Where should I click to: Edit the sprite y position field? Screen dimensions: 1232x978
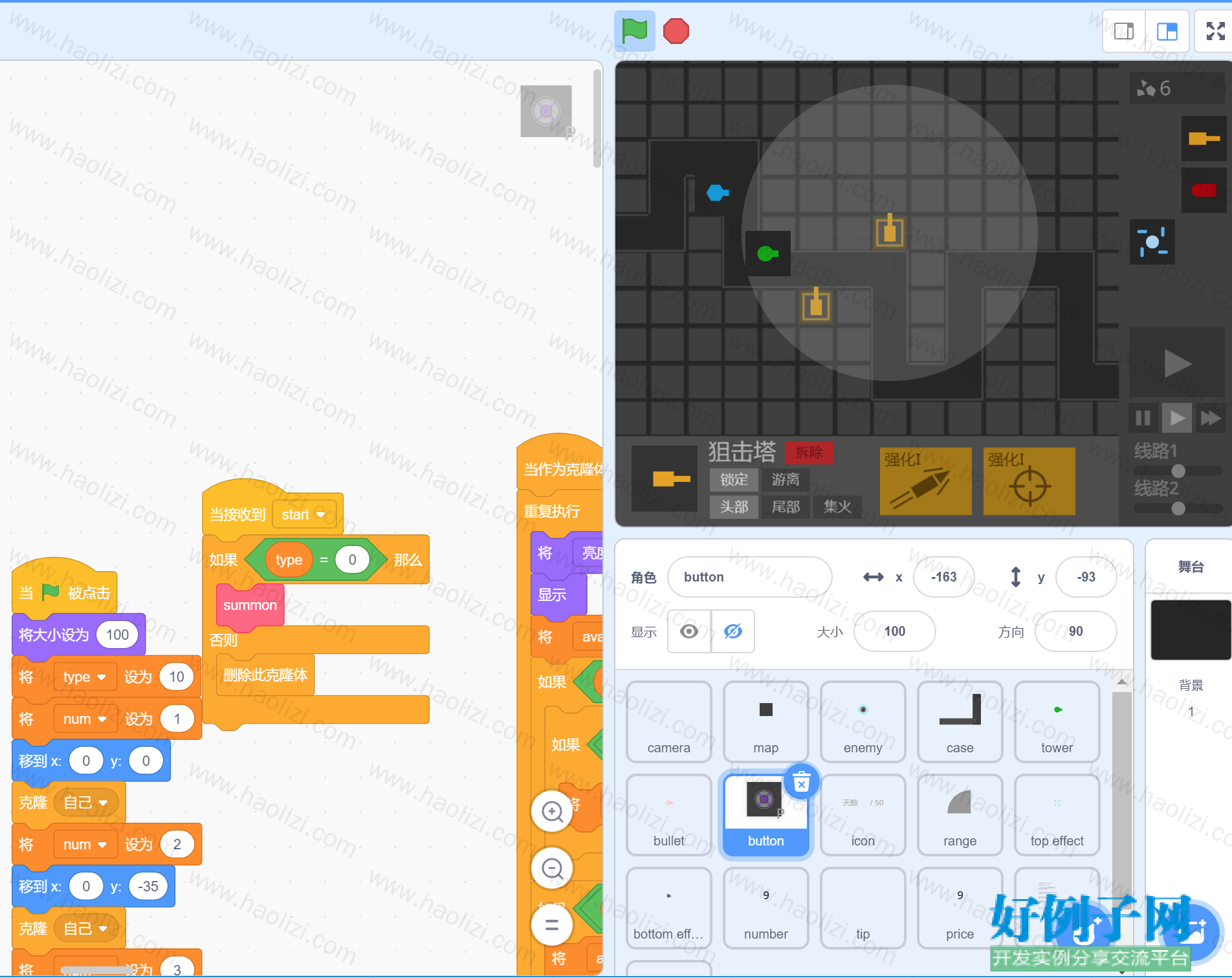click(x=1086, y=577)
